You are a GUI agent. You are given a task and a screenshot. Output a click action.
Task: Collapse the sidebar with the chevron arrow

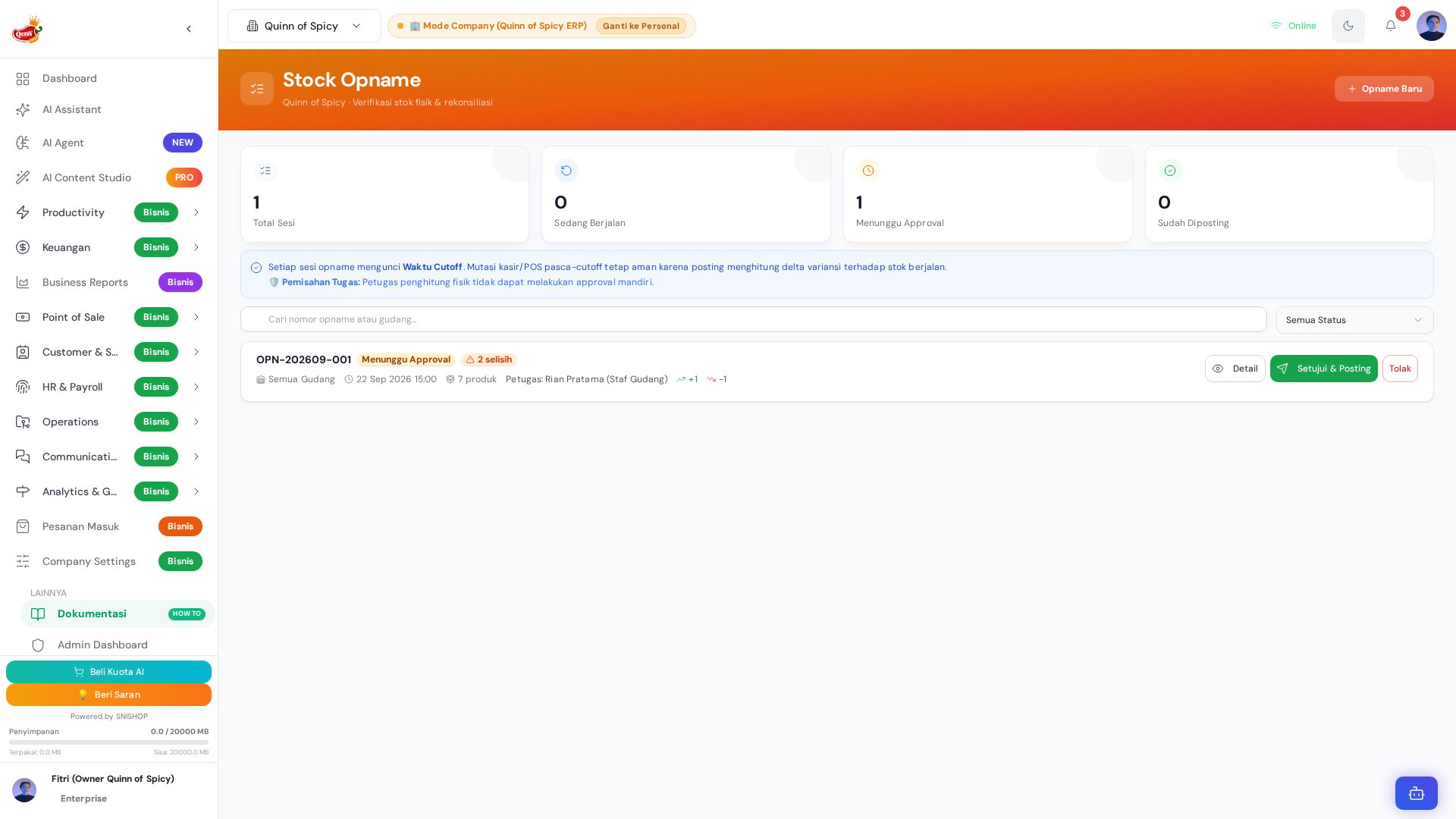[189, 29]
